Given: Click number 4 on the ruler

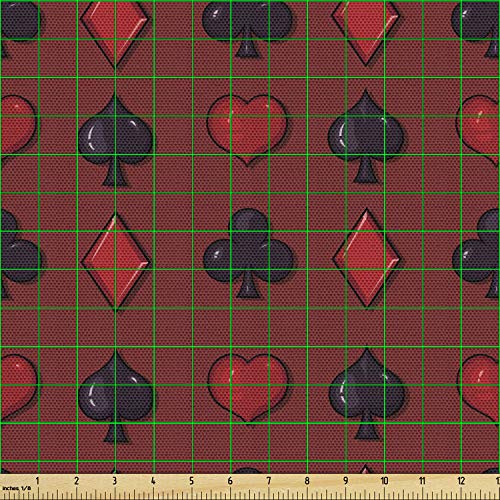Looking at the screenshot, I should 153,481.
